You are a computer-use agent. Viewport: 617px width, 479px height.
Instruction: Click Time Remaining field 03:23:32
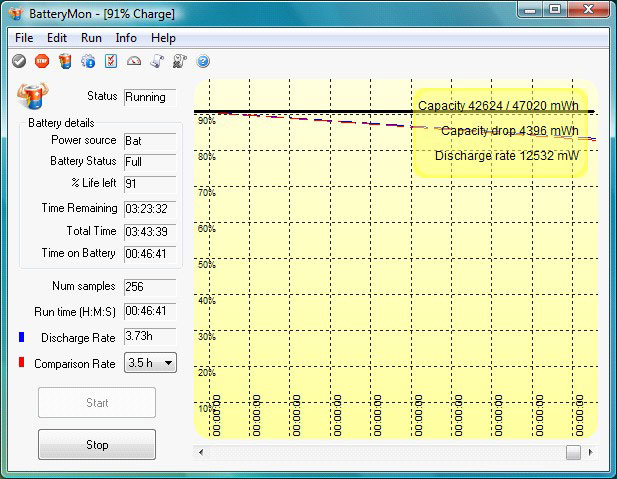(x=150, y=209)
